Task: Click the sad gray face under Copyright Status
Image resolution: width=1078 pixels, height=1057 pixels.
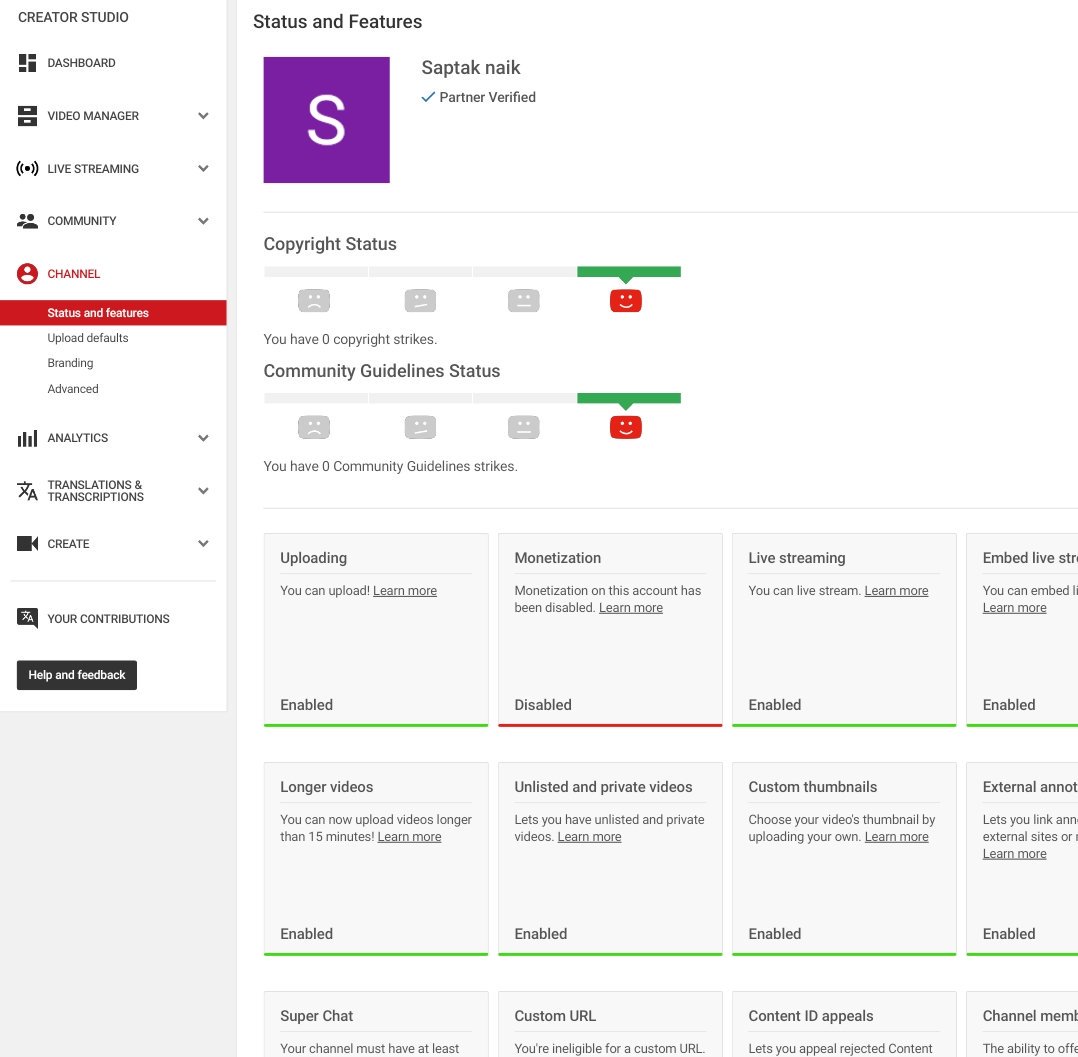Action: [x=314, y=301]
